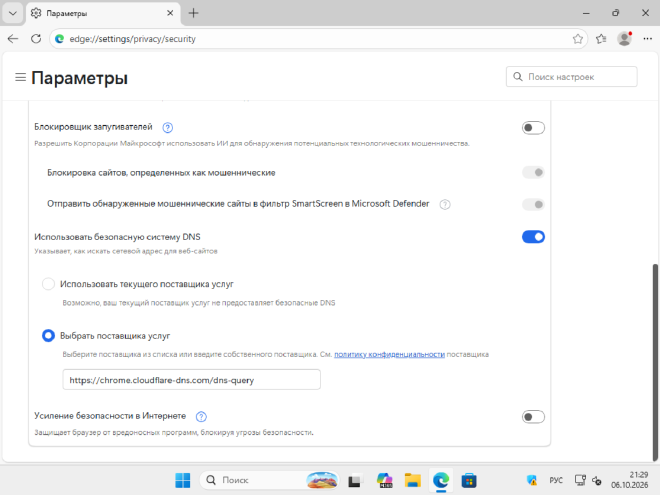Toggle Блокировка сайтов мошеннические switch
The image size is (660, 495).
(x=533, y=172)
